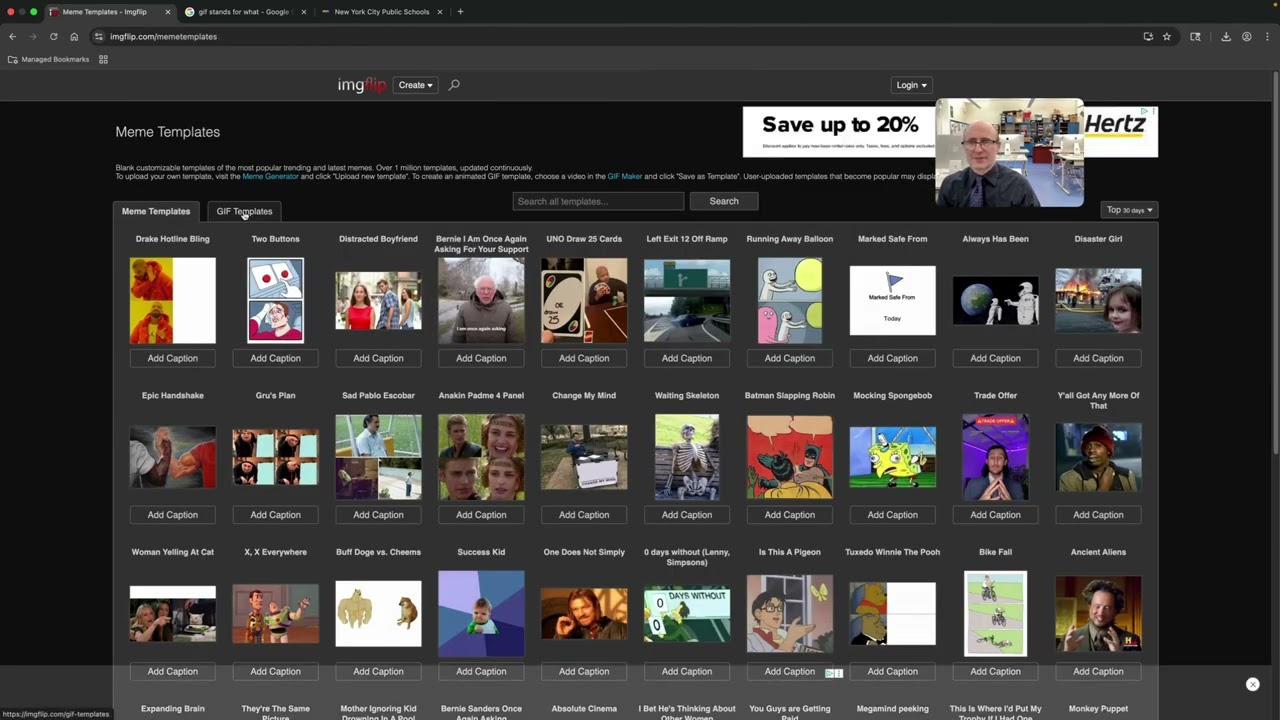Click the browser address bar
Viewport: 1280px width, 720px height.
620,36
